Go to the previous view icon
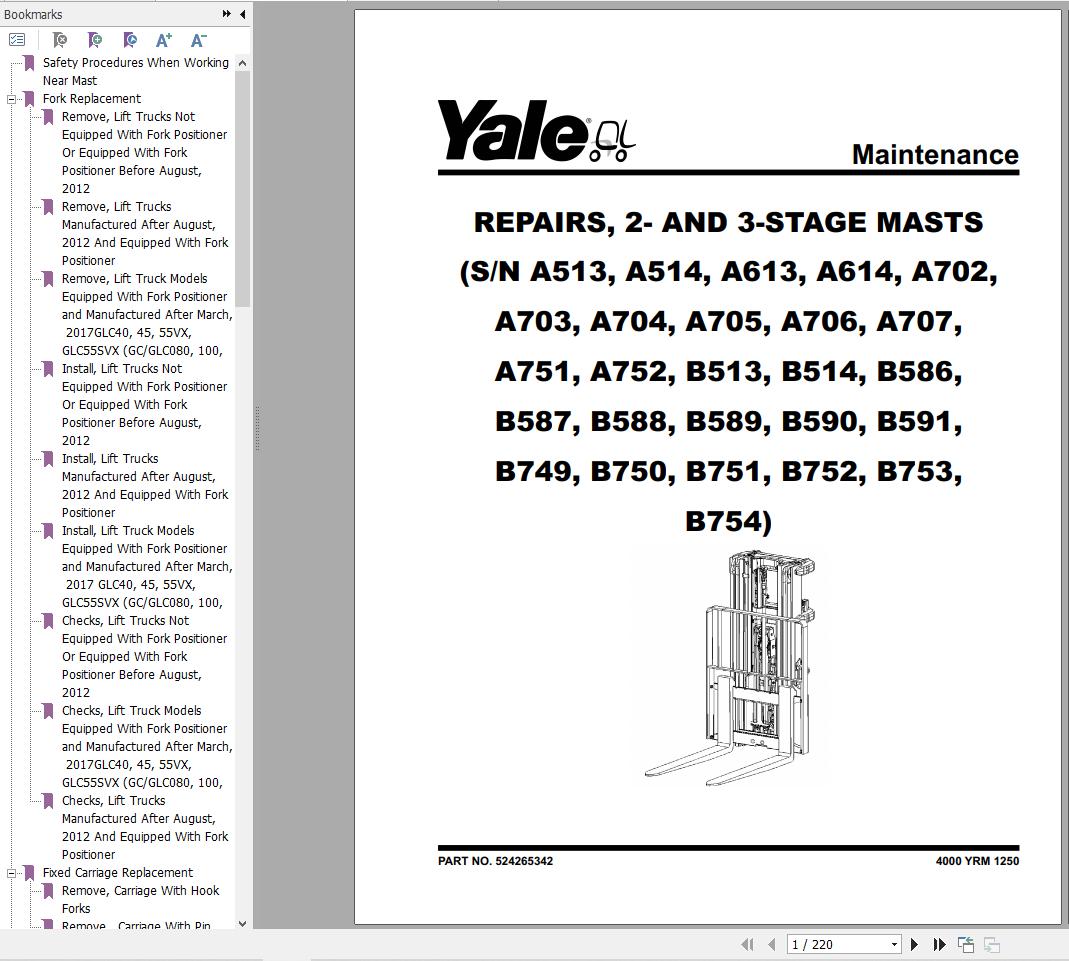Viewport: 1069px width, 961px height. point(966,944)
